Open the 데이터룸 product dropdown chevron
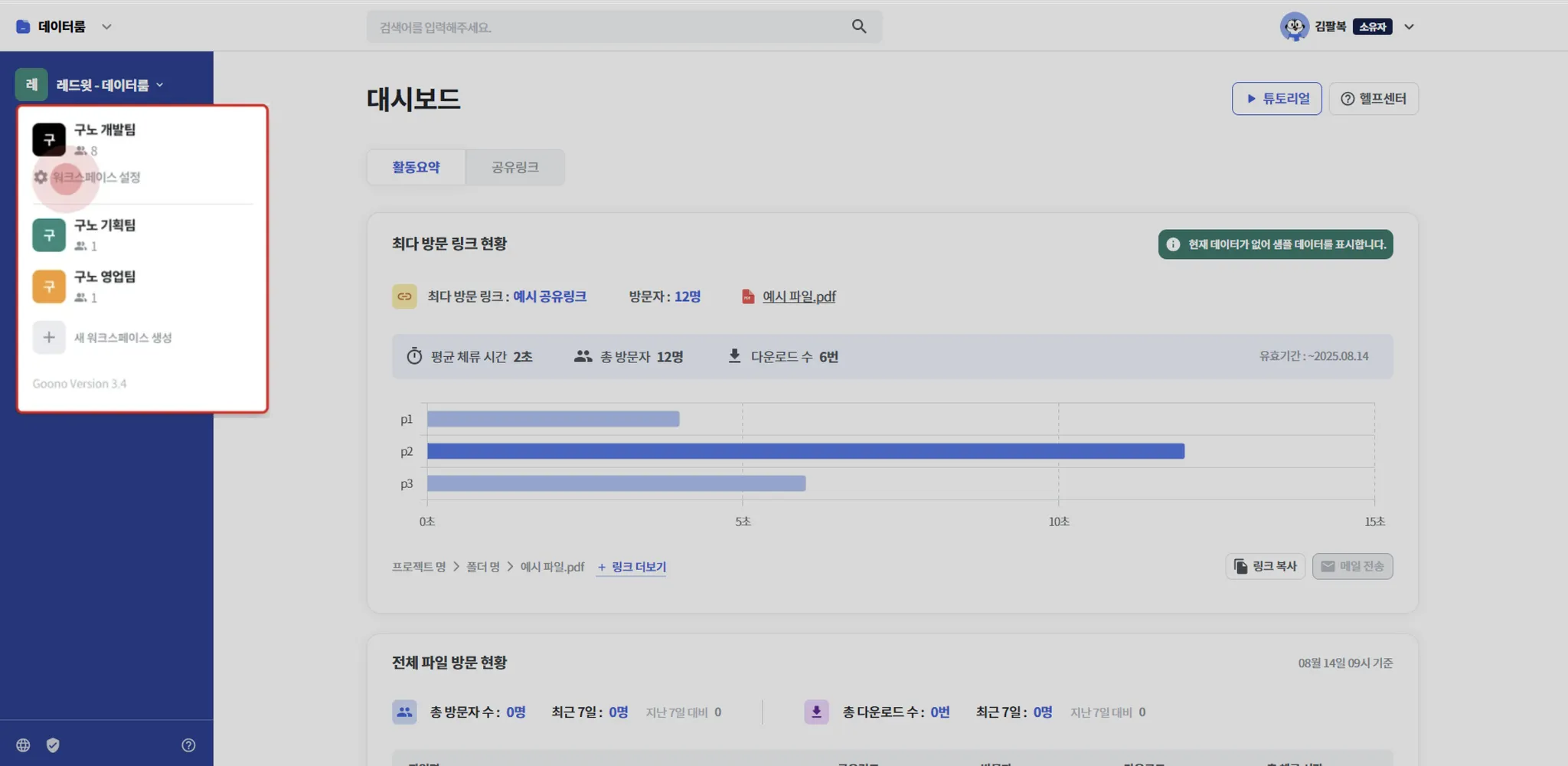 [x=106, y=27]
